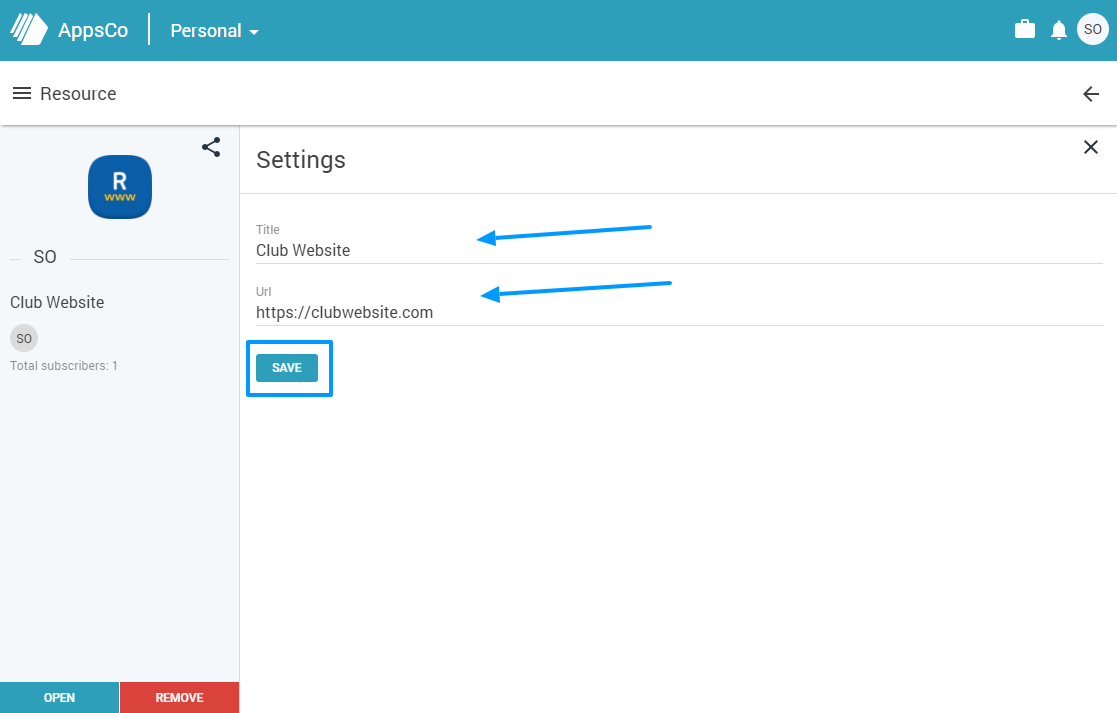Screen dimensions: 1117x713
Task: Save the resource settings
Action: [x=287, y=368]
